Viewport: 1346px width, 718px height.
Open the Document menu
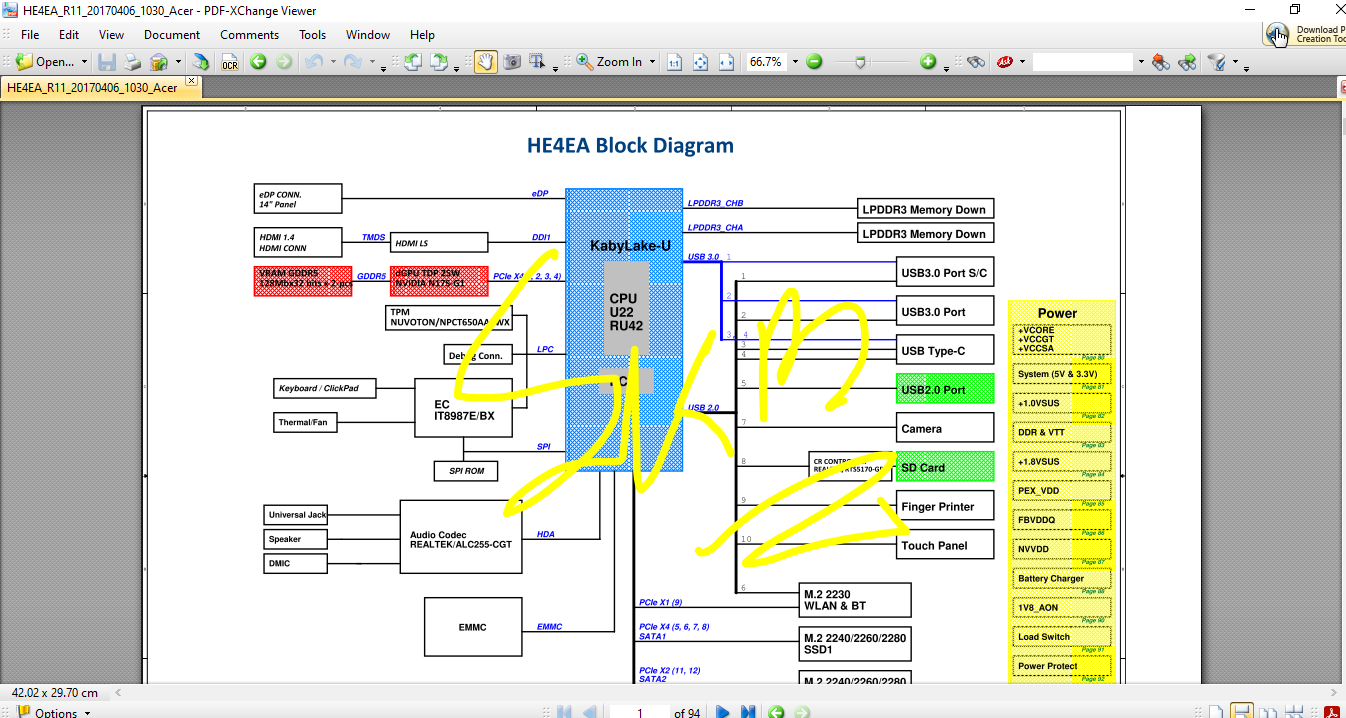click(x=172, y=35)
